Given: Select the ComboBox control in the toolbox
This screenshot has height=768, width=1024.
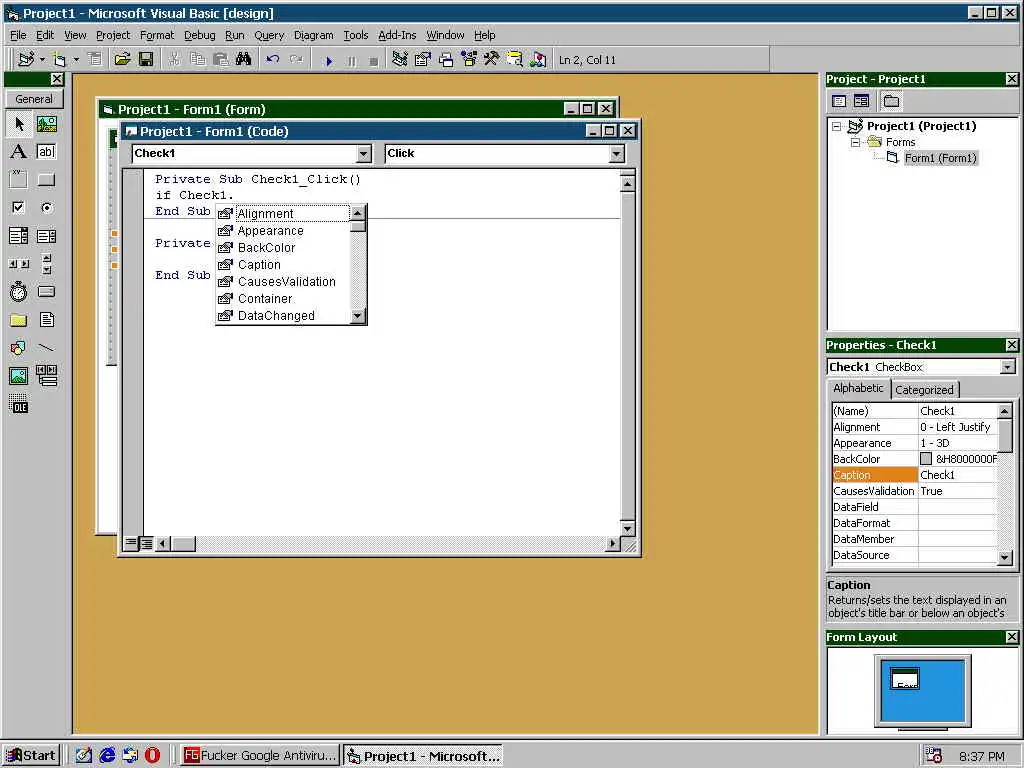Looking at the screenshot, I should point(19,236).
